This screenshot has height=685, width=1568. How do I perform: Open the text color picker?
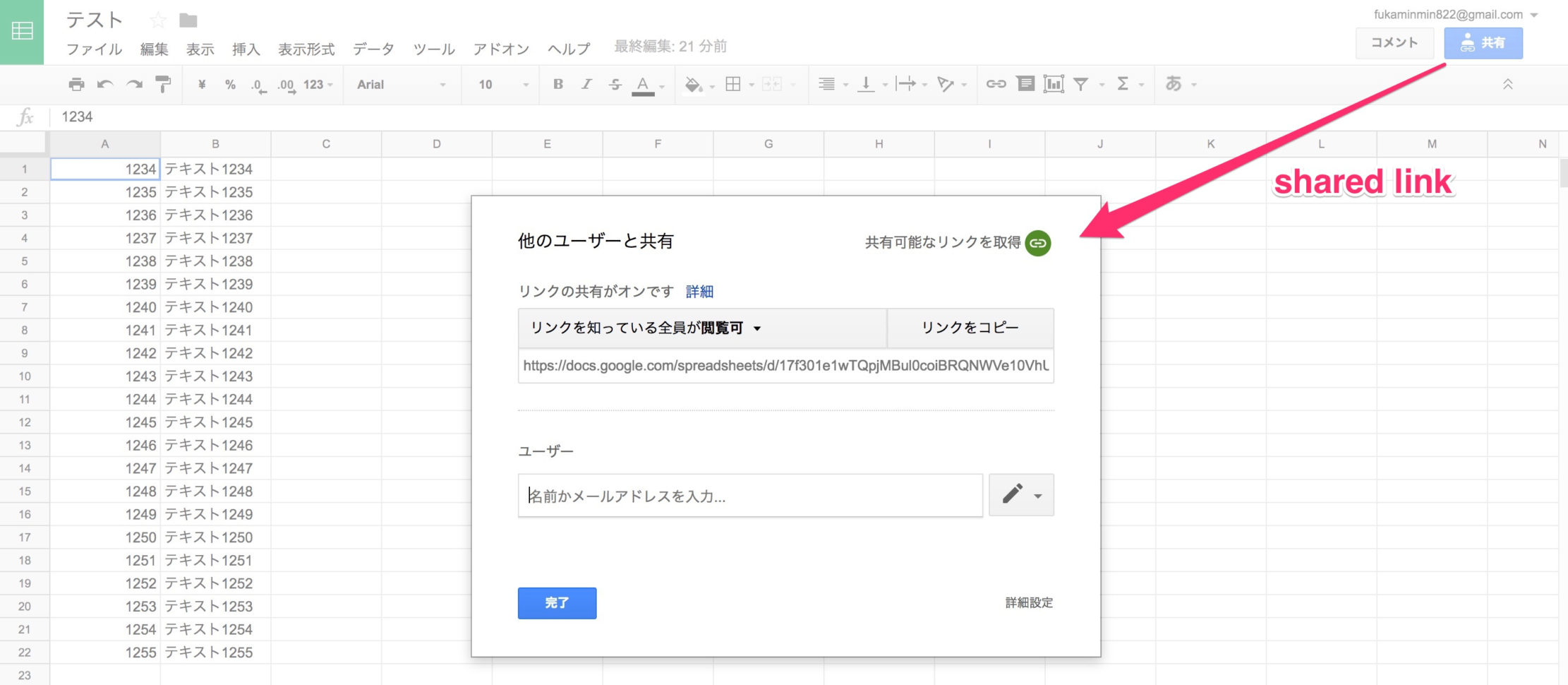(x=643, y=84)
